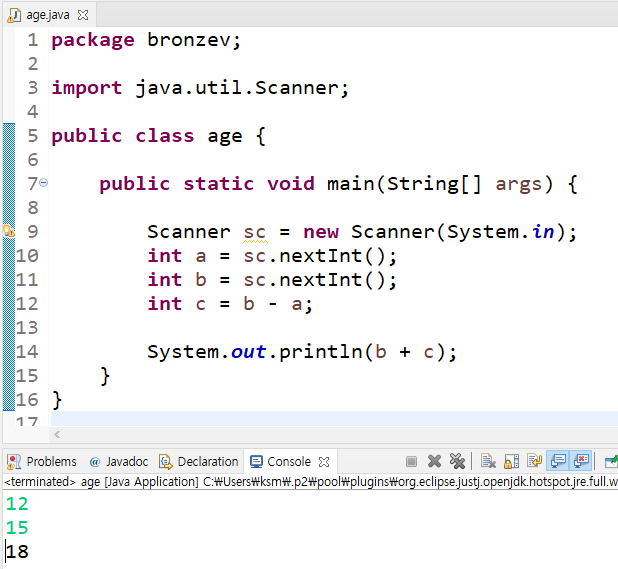Click 'bronzev' package name on line 1
The width and height of the screenshot is (618, 569).
189,40
